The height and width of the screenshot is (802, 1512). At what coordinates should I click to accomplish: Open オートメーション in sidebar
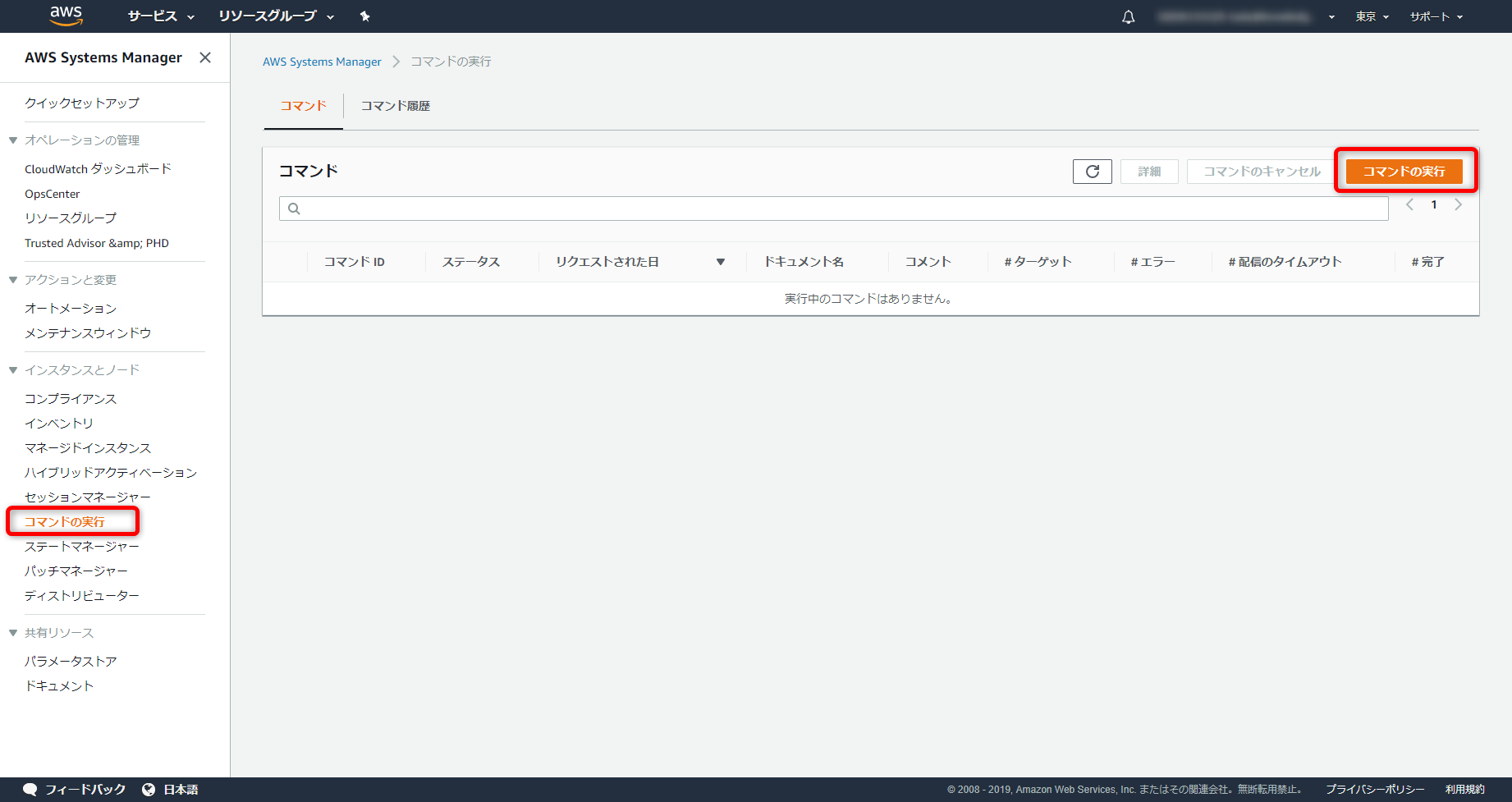click(x=71, y=309)
